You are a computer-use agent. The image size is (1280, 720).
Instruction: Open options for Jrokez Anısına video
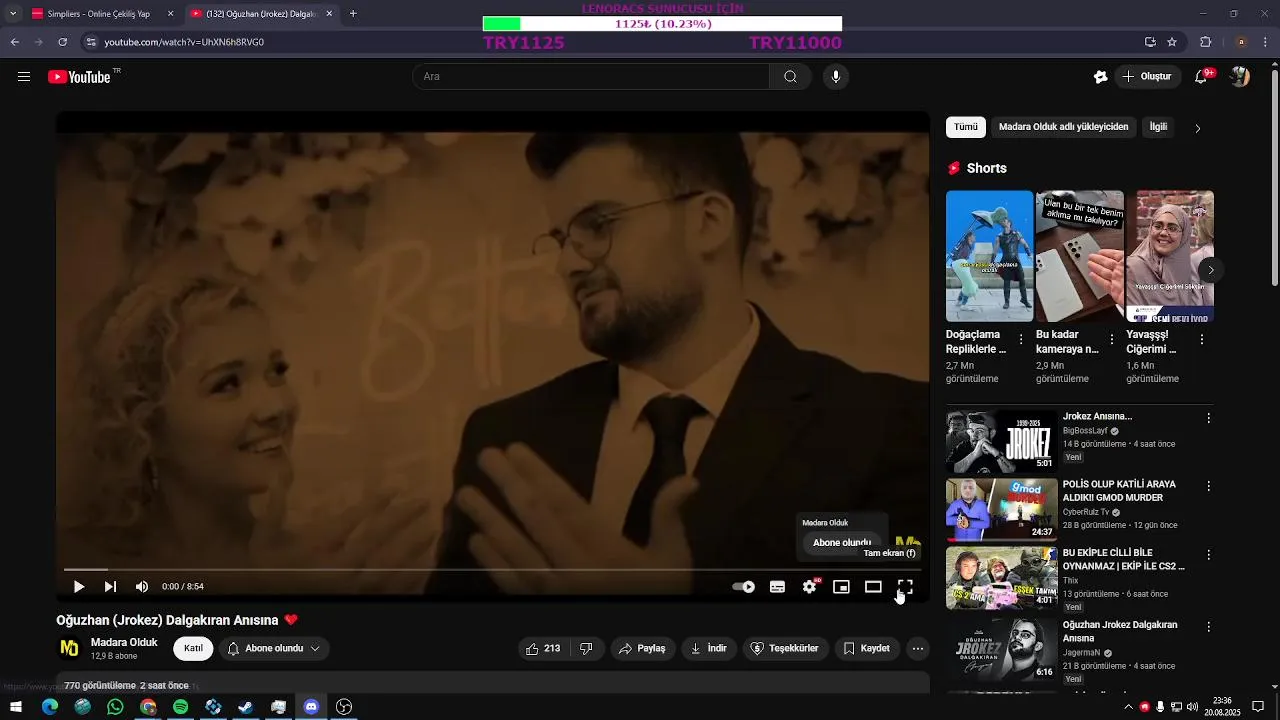[x=1208, y=418]
